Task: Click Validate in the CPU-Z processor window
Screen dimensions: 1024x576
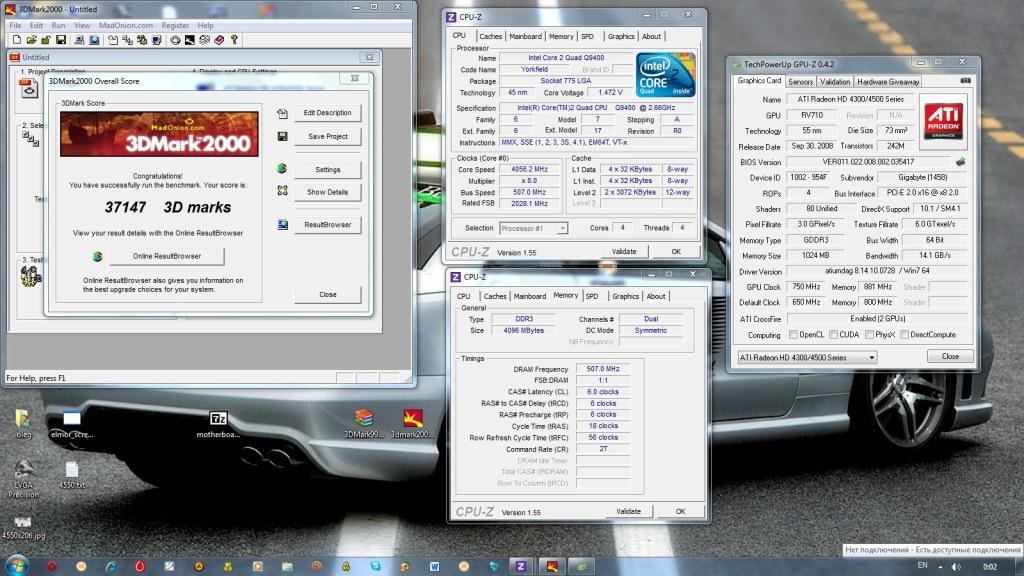Action: (624, 251)
